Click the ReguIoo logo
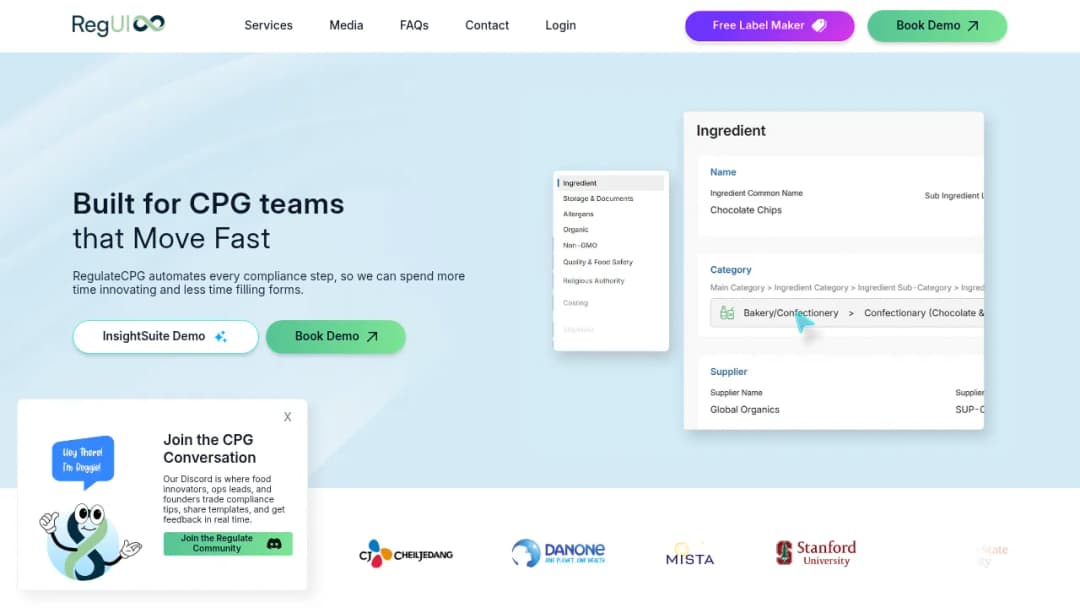Image resolution: width=1080 pixels, height=608 pixels. coord(118,25)
